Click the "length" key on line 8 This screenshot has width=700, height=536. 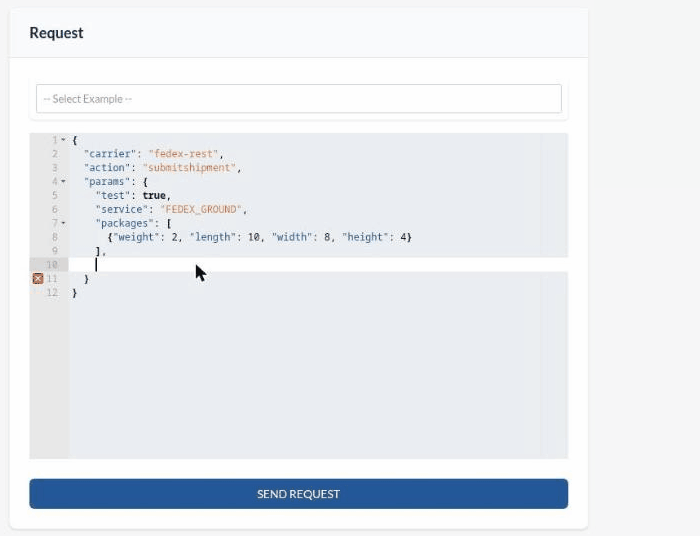tap(212, 237)
